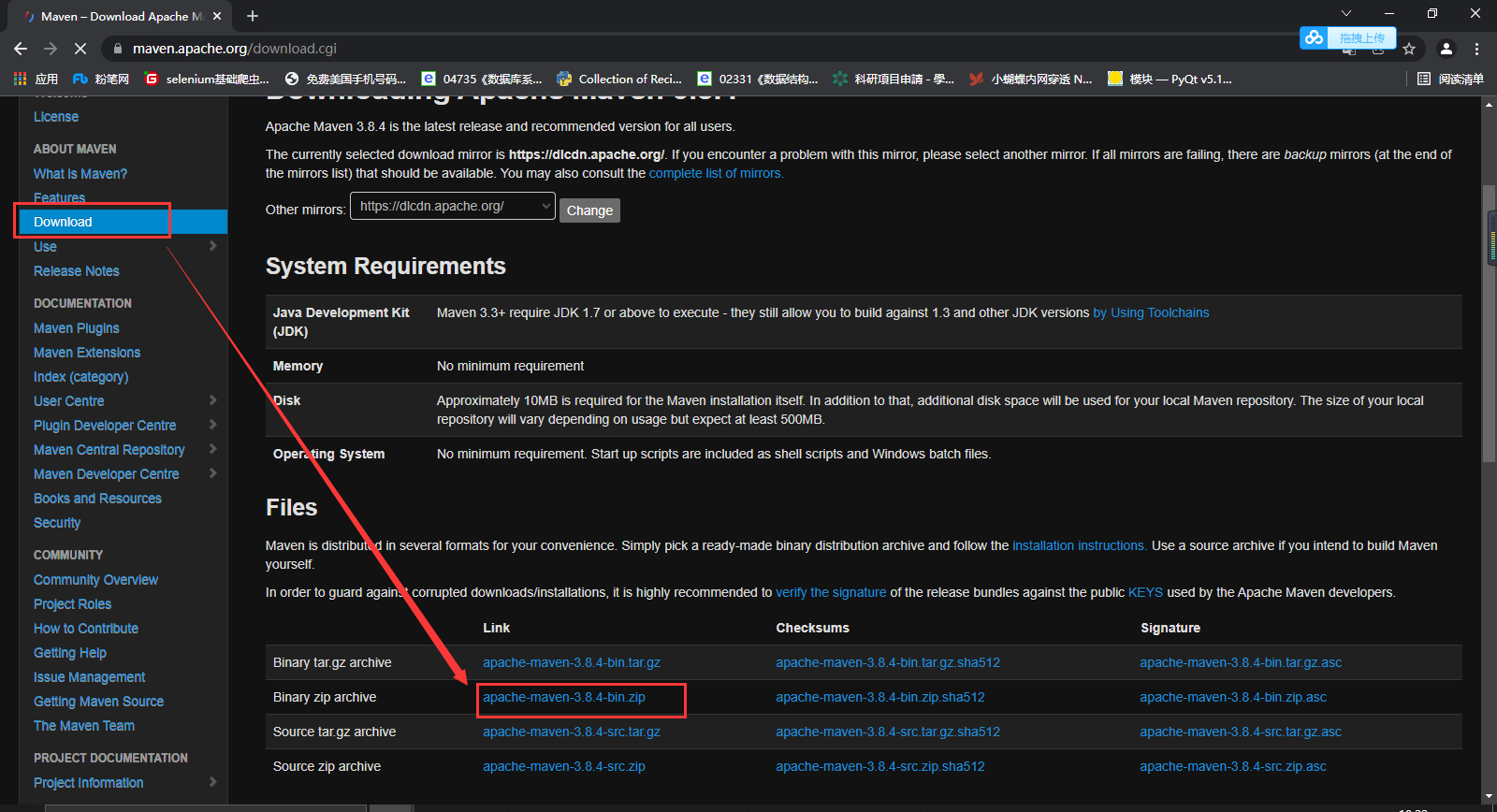Download apache-maven-3.8.4-src.tar.gz

[572, 732]
